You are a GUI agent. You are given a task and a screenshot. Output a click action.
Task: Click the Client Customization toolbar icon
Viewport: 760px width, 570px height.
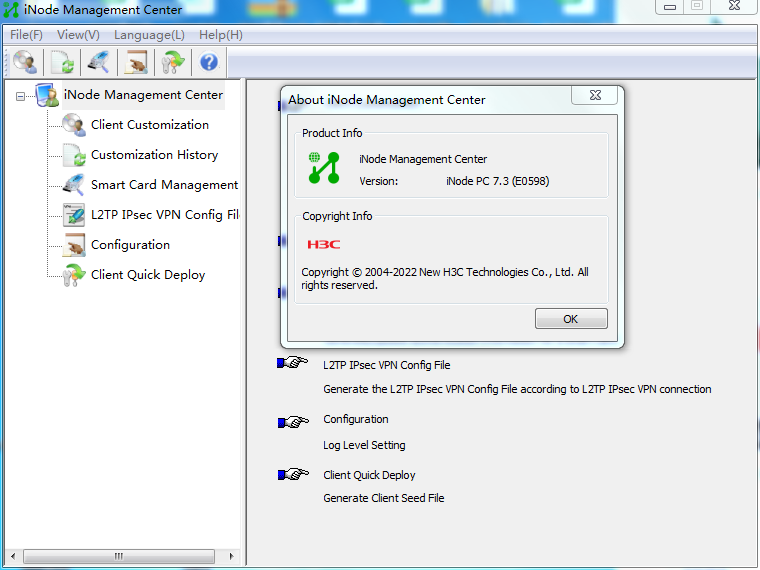(25, 63)
